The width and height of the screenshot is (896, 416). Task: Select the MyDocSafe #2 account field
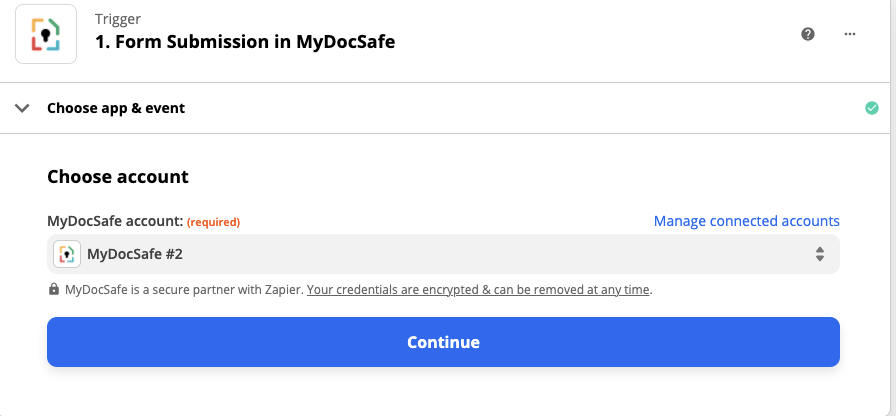point(443,254)
